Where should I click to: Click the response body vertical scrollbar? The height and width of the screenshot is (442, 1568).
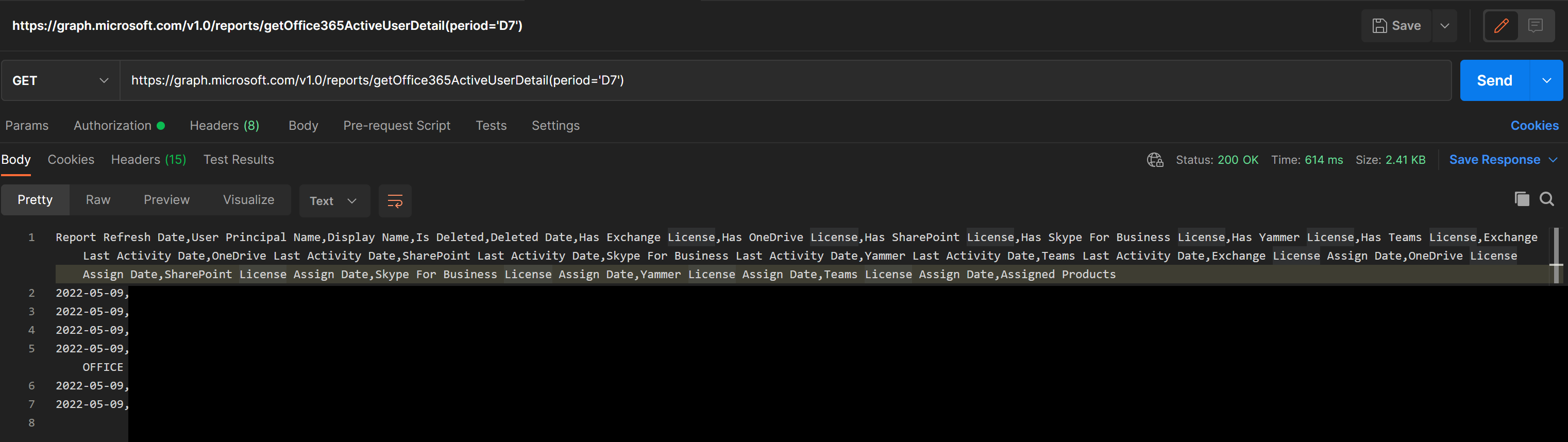(1556, 256)
